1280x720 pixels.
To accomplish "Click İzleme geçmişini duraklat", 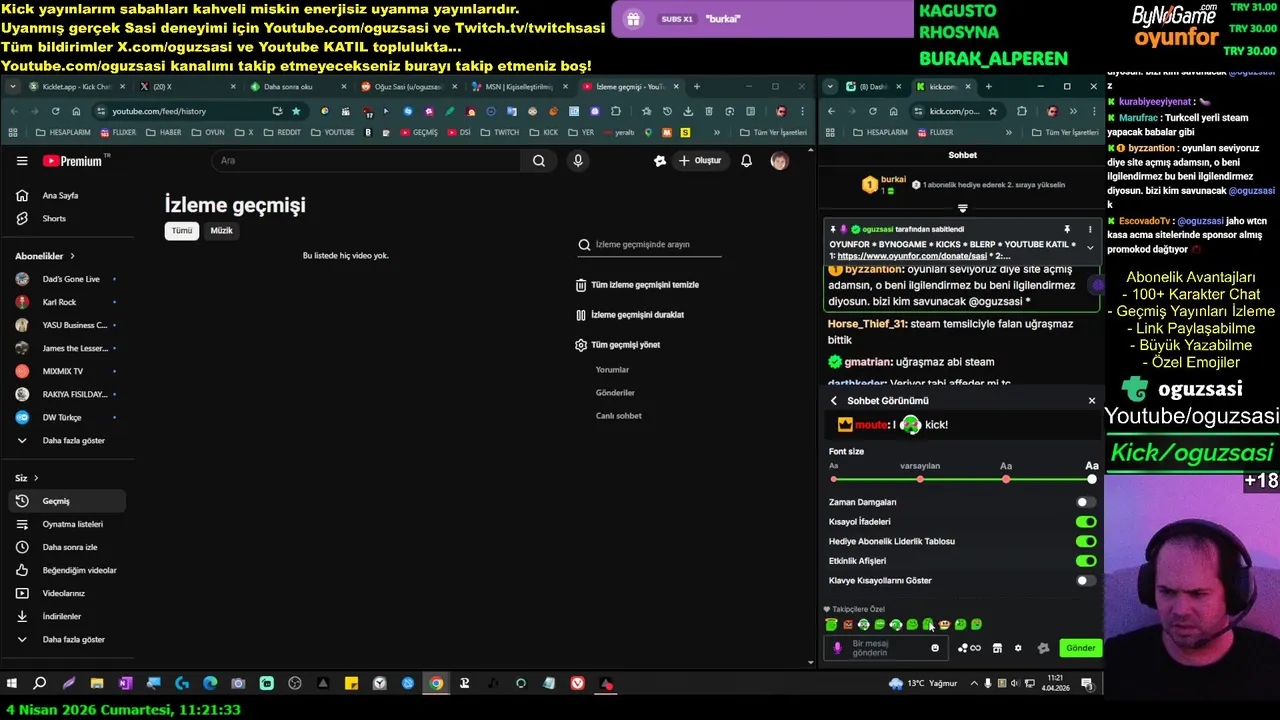I will (630, 315).
